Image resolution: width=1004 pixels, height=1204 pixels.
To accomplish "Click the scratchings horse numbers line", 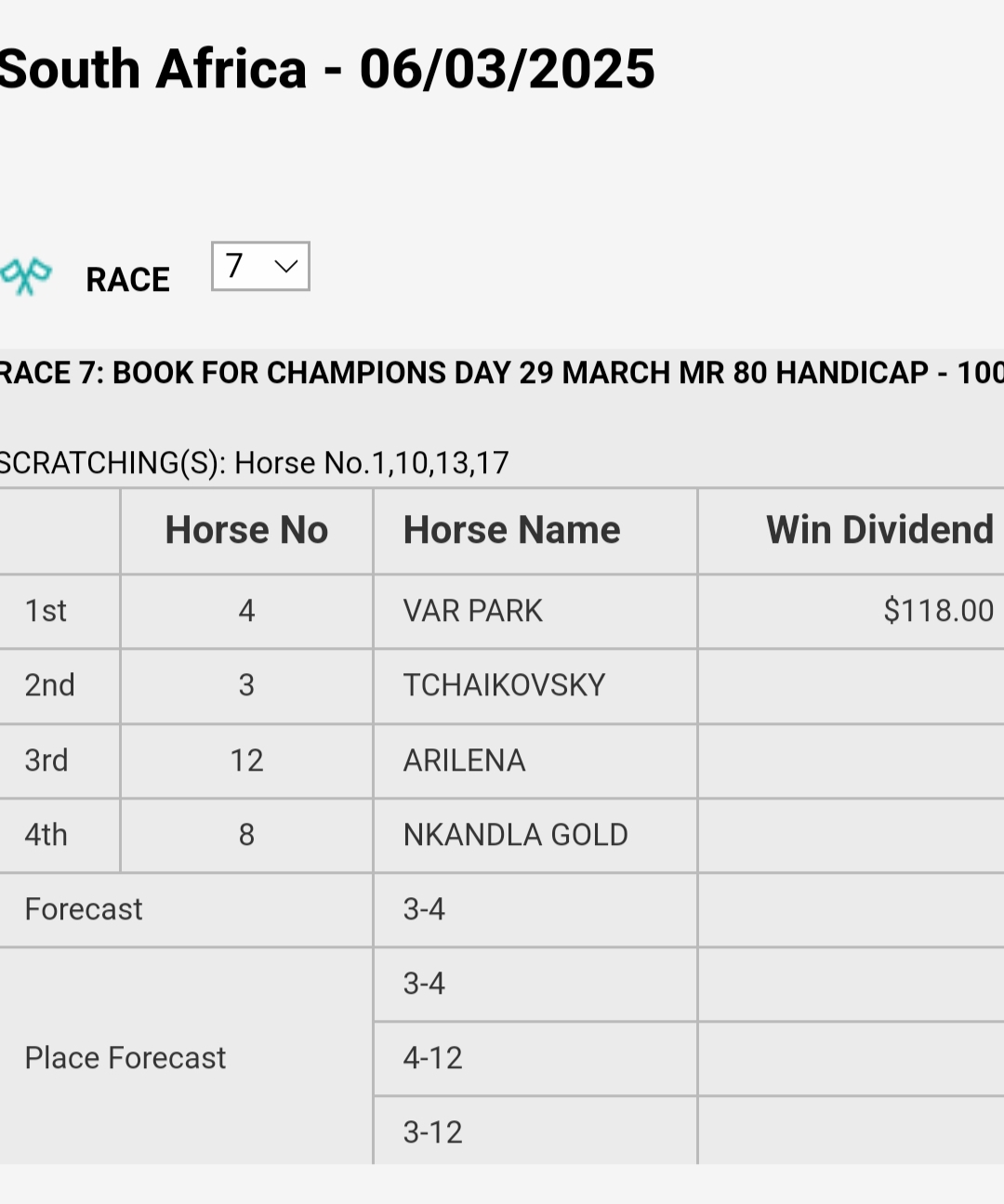I will pos(255,462).
